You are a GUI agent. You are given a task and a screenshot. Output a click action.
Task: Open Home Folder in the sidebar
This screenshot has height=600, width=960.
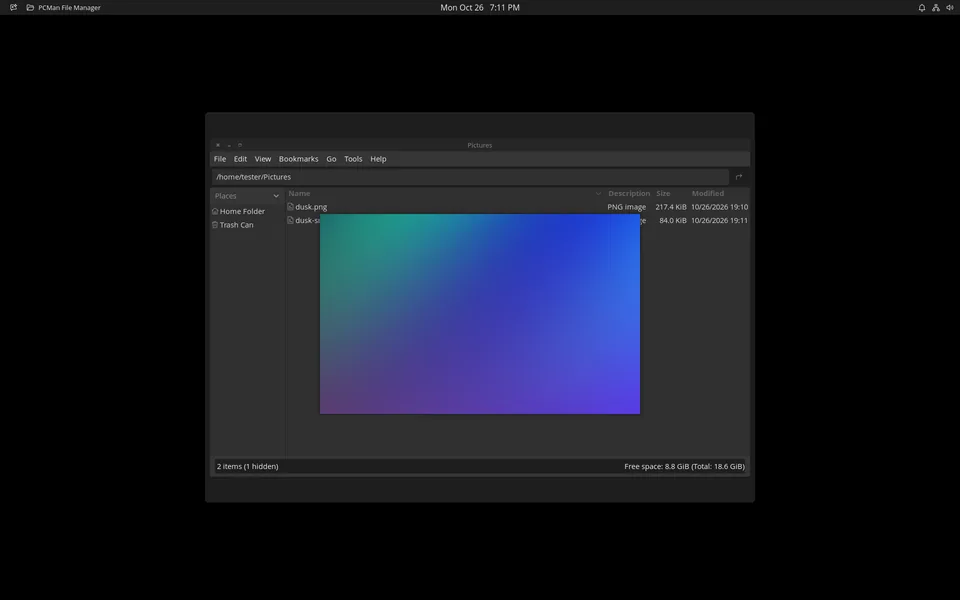pyautogui.click(x=242, y=211)
